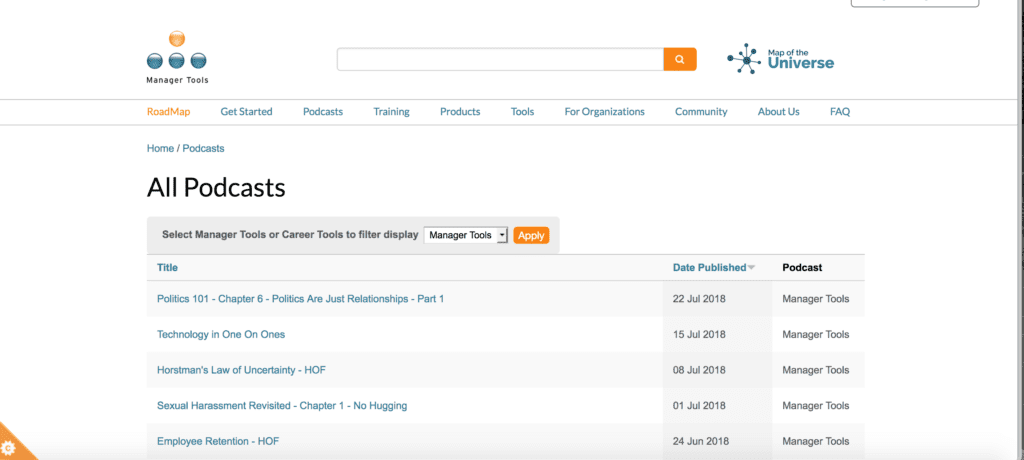
Task: Open Politics 101 Chapter 6 podcast link
Action: (x=300, y=299)
